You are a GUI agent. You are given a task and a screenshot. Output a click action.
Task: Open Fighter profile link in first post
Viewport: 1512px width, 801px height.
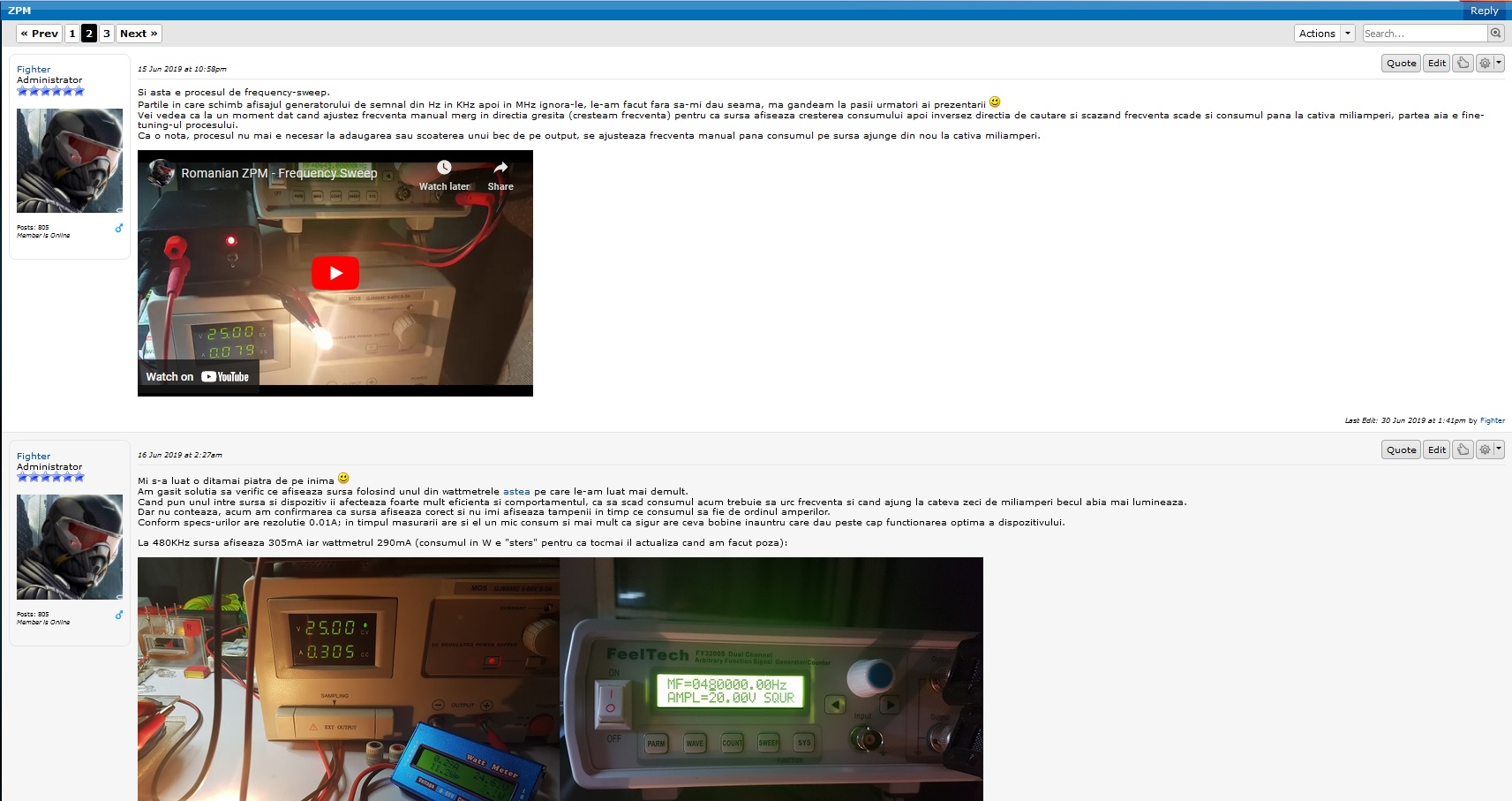tap(34, 70)
